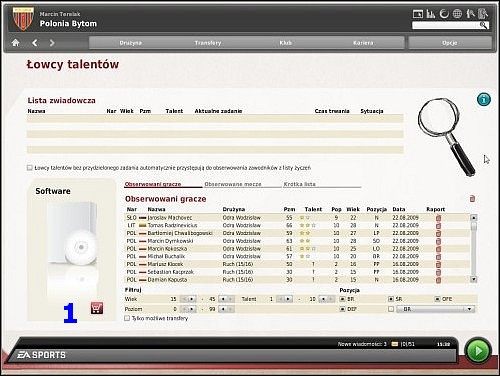Open the report for Damian Kapusta

tap(438, 280)
